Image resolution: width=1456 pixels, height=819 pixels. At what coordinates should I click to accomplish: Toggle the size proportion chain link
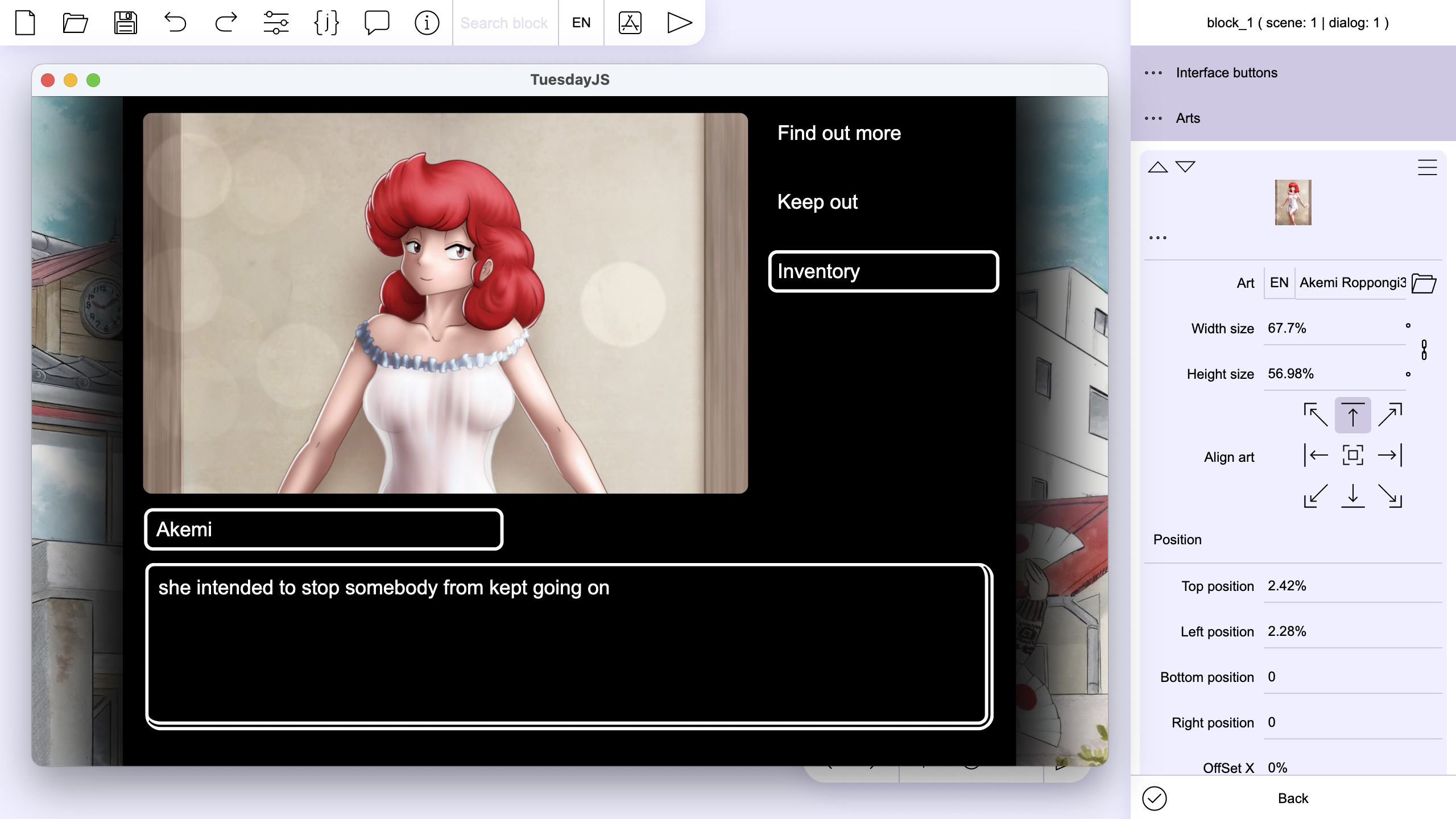pyautogui.click(x=1424, y=350)
